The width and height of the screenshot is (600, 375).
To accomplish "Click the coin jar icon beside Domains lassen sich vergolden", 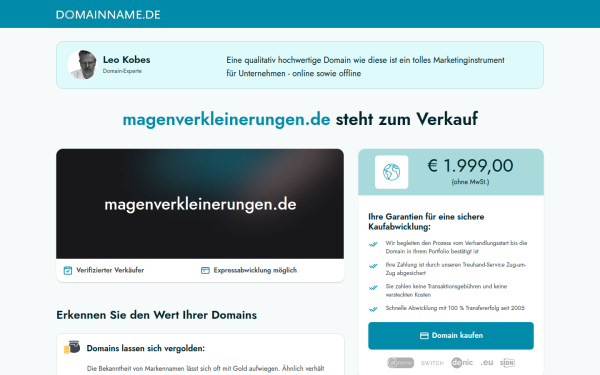I will pos(72,347).
